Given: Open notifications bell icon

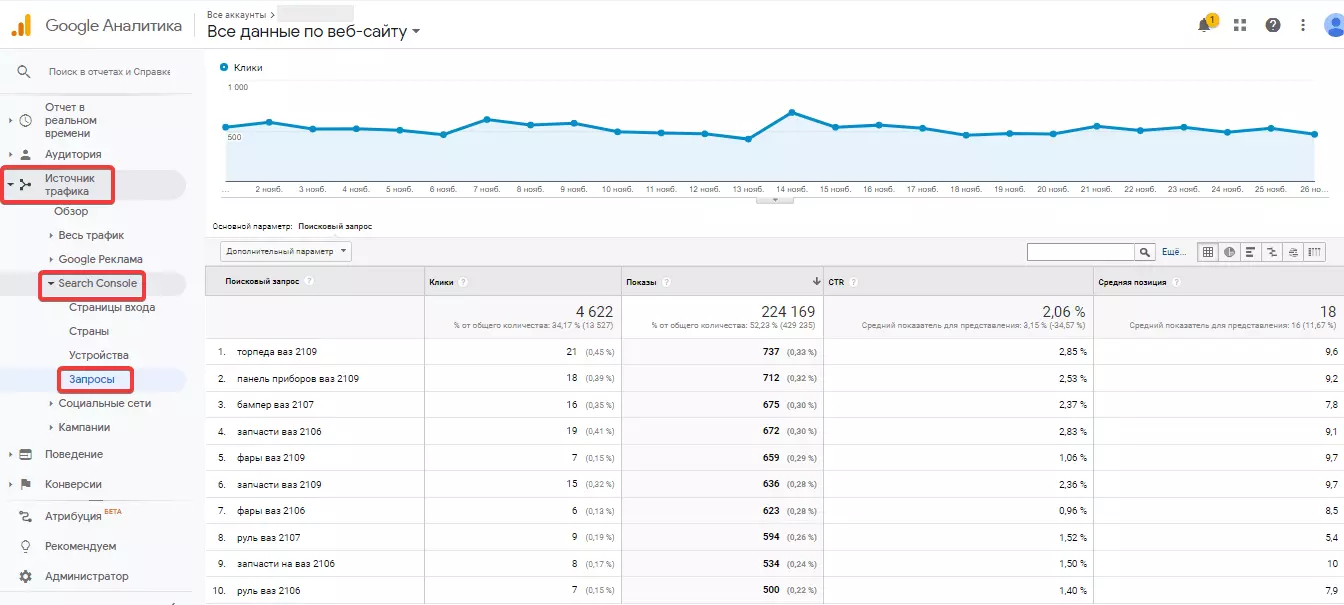Looking at the screenshot, I should 1205,25.
